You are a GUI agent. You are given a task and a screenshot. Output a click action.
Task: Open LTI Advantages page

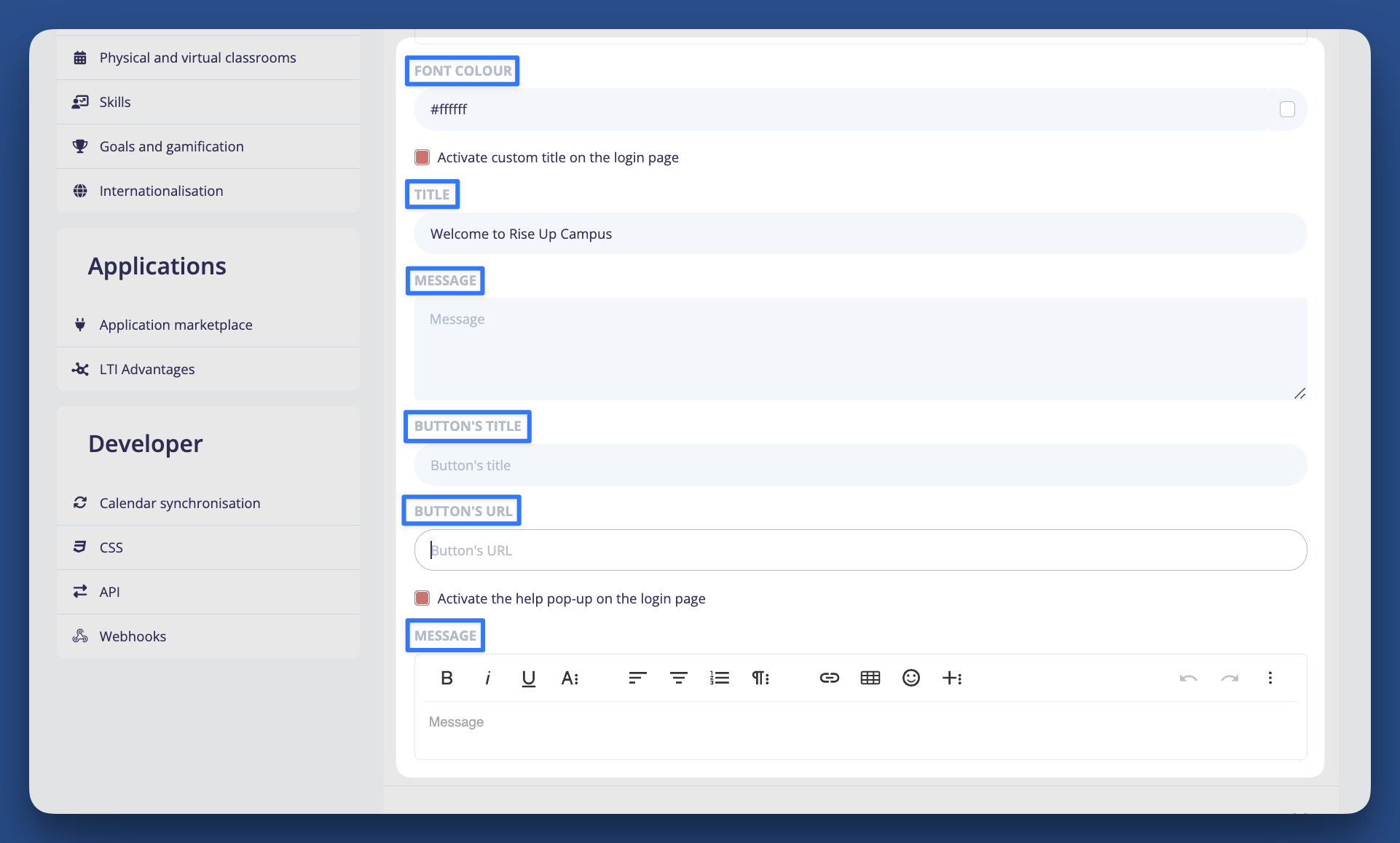[208, 369]
